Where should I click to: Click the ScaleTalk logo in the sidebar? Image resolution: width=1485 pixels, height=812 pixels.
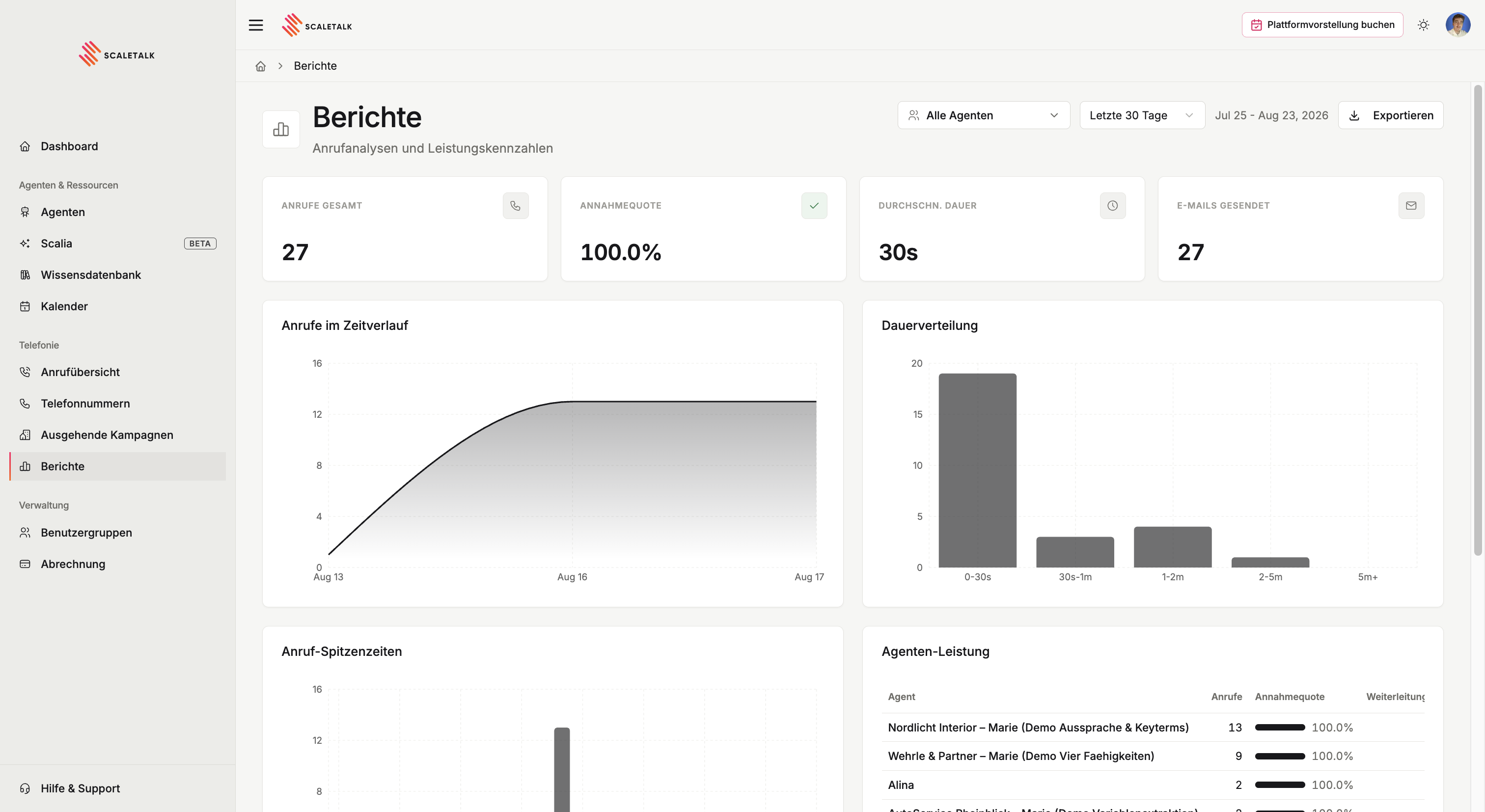(x=117, y=54)
